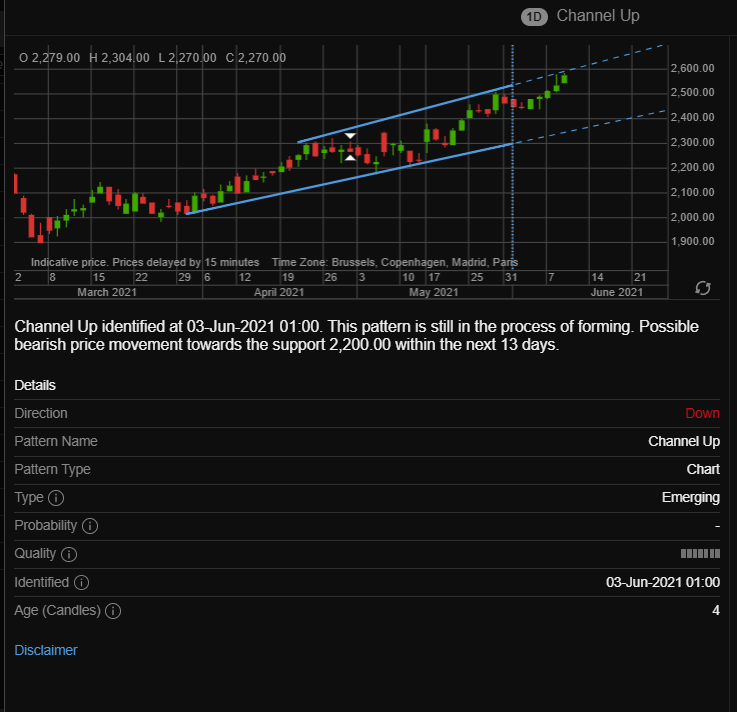This screenshot has width=737, height=712.
Task: Click the chart refresh icon
Action: click(x=703, y=288)
